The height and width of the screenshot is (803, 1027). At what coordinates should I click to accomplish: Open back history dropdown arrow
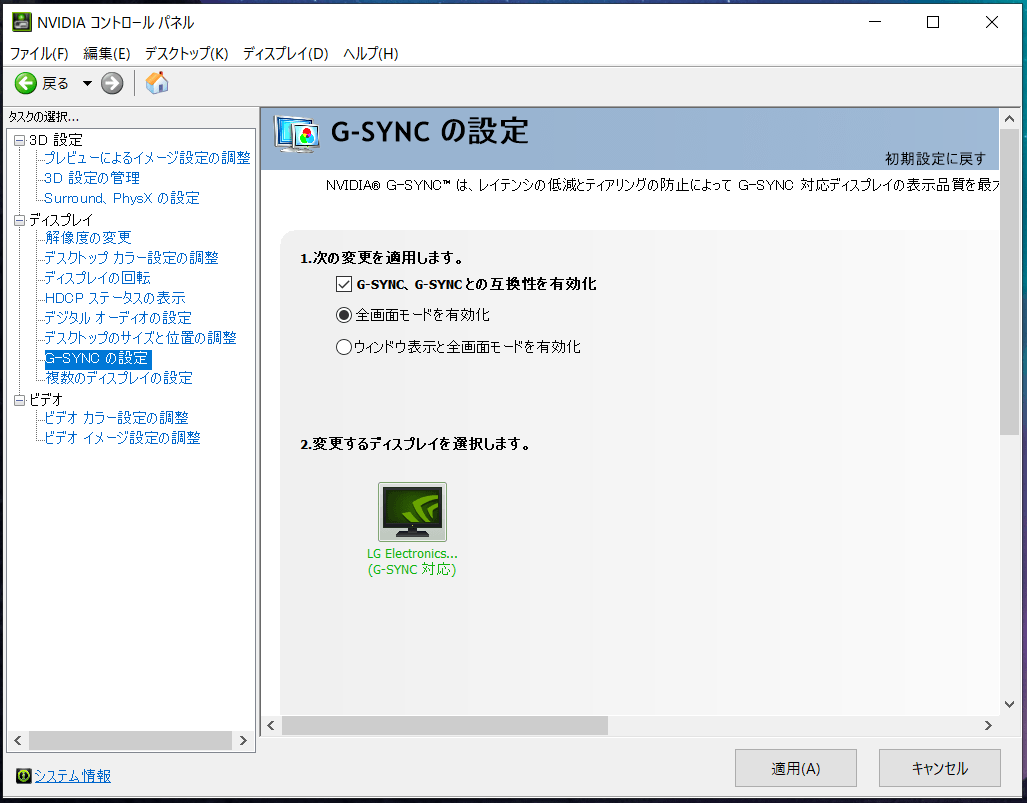pyautogui.click(x=87, y=83)
